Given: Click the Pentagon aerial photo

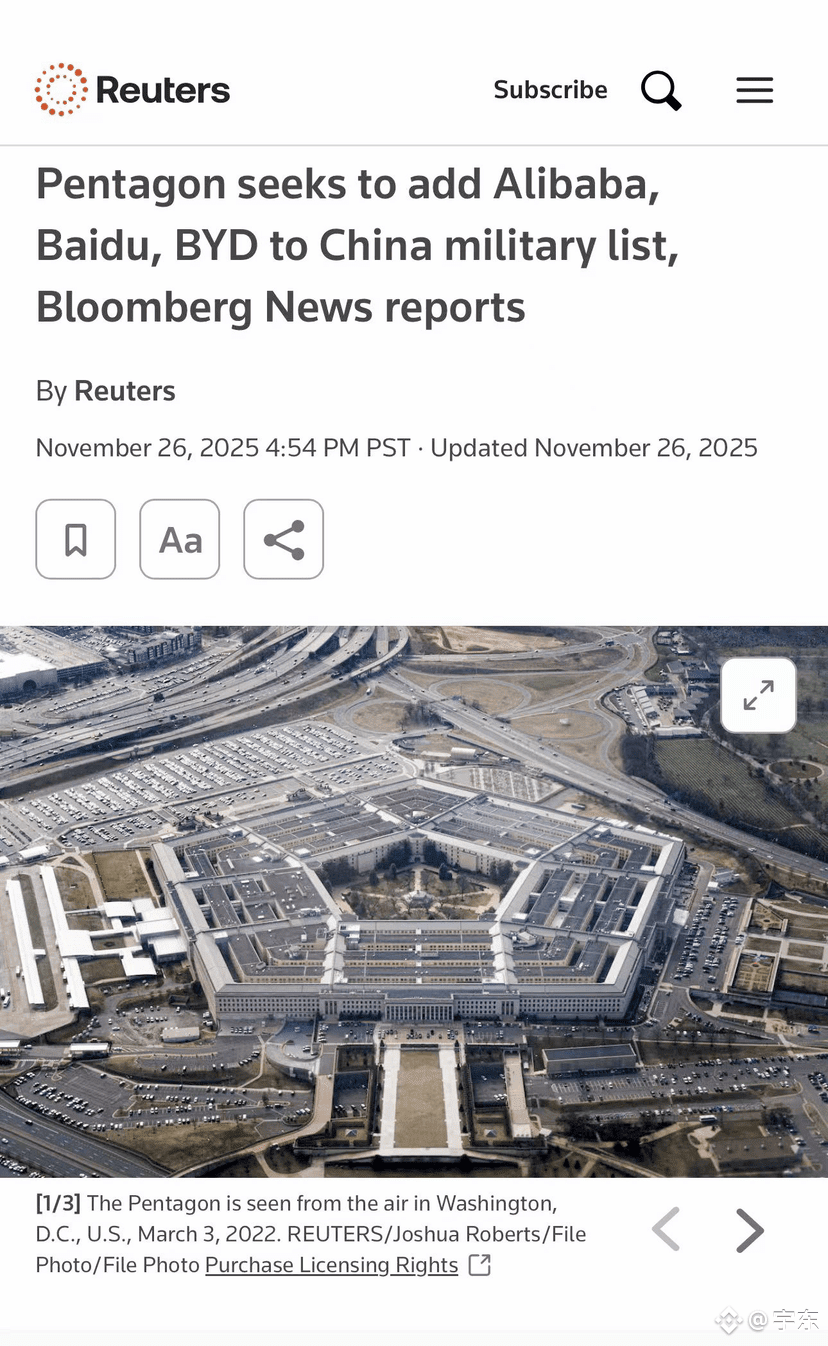Looking at the screenshot, I should coord(414,902).
